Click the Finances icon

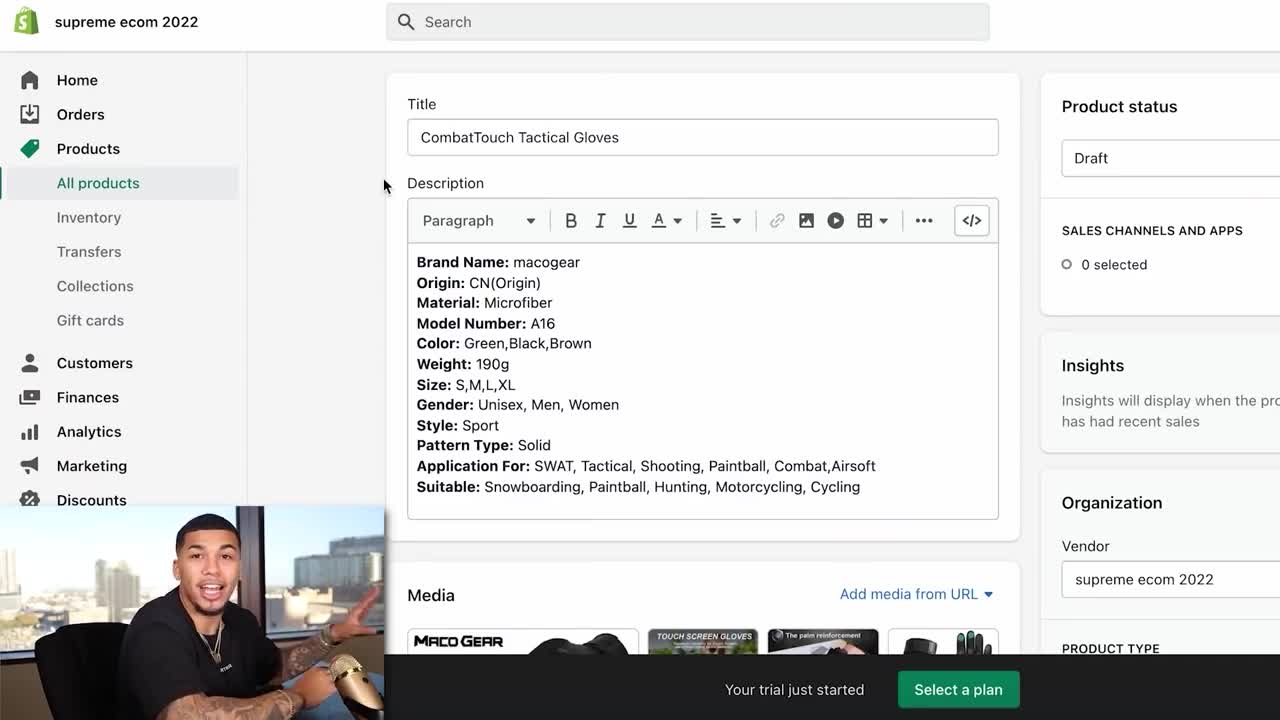tap(30, 397)
